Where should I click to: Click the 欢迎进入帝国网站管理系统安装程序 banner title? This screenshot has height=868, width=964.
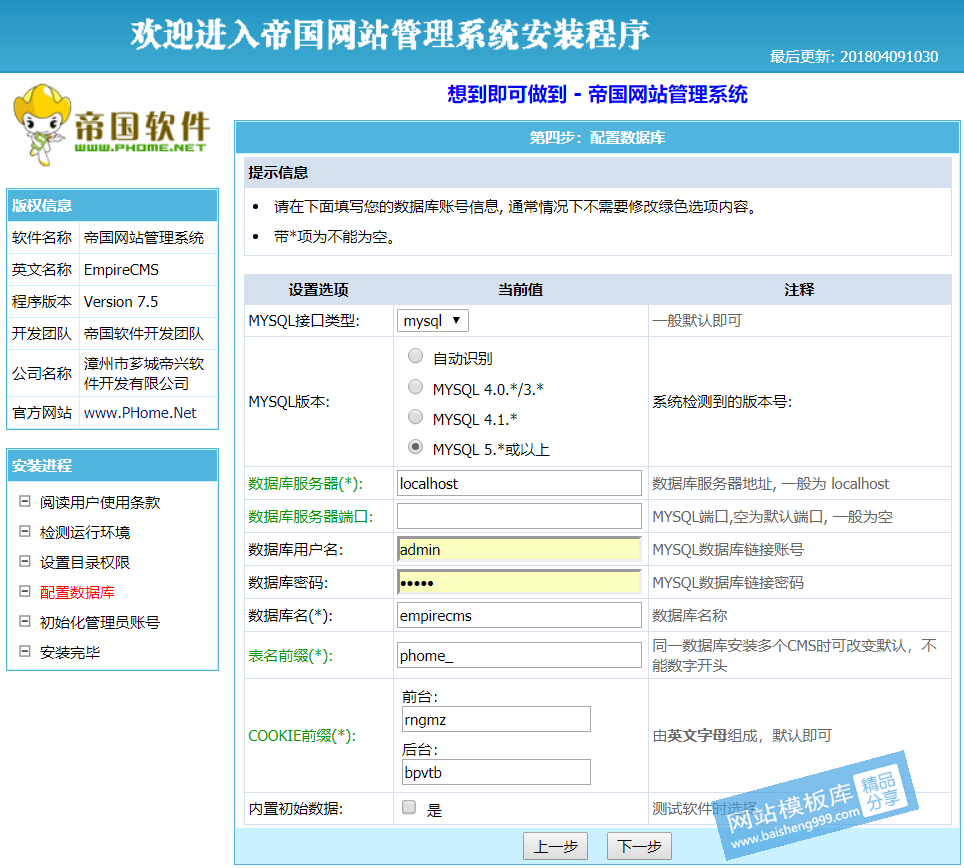390,34
